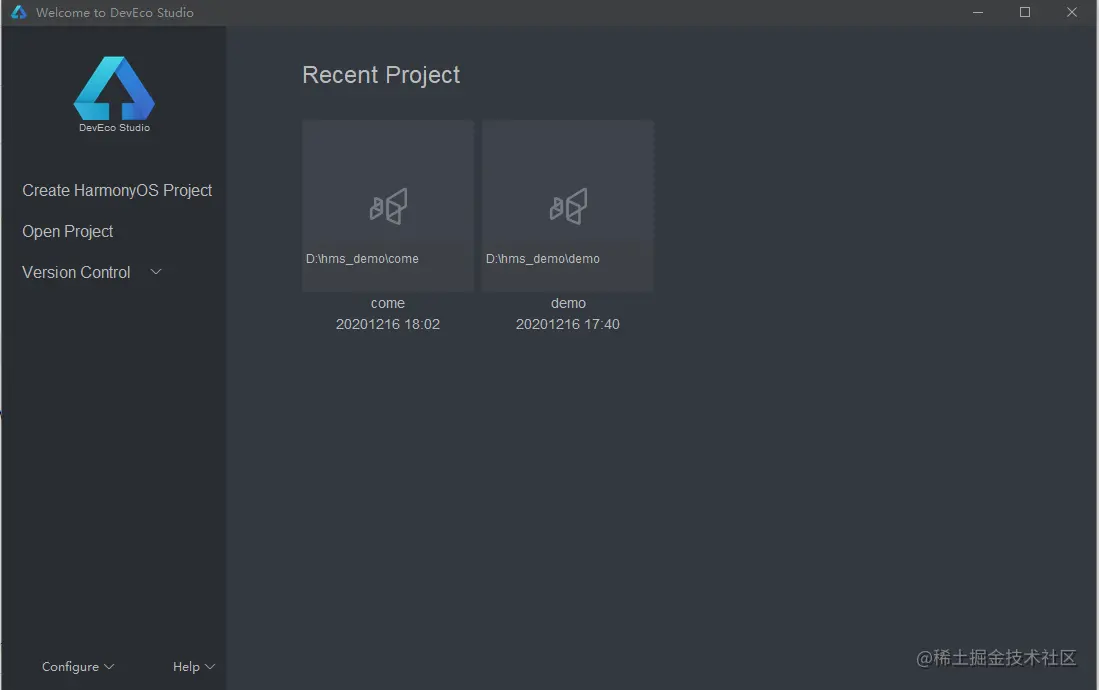This screenshot has height=690, width=1099.
Task: Click the DevEco Studio logo in sidebar
Action: click(x=114, y=94)
